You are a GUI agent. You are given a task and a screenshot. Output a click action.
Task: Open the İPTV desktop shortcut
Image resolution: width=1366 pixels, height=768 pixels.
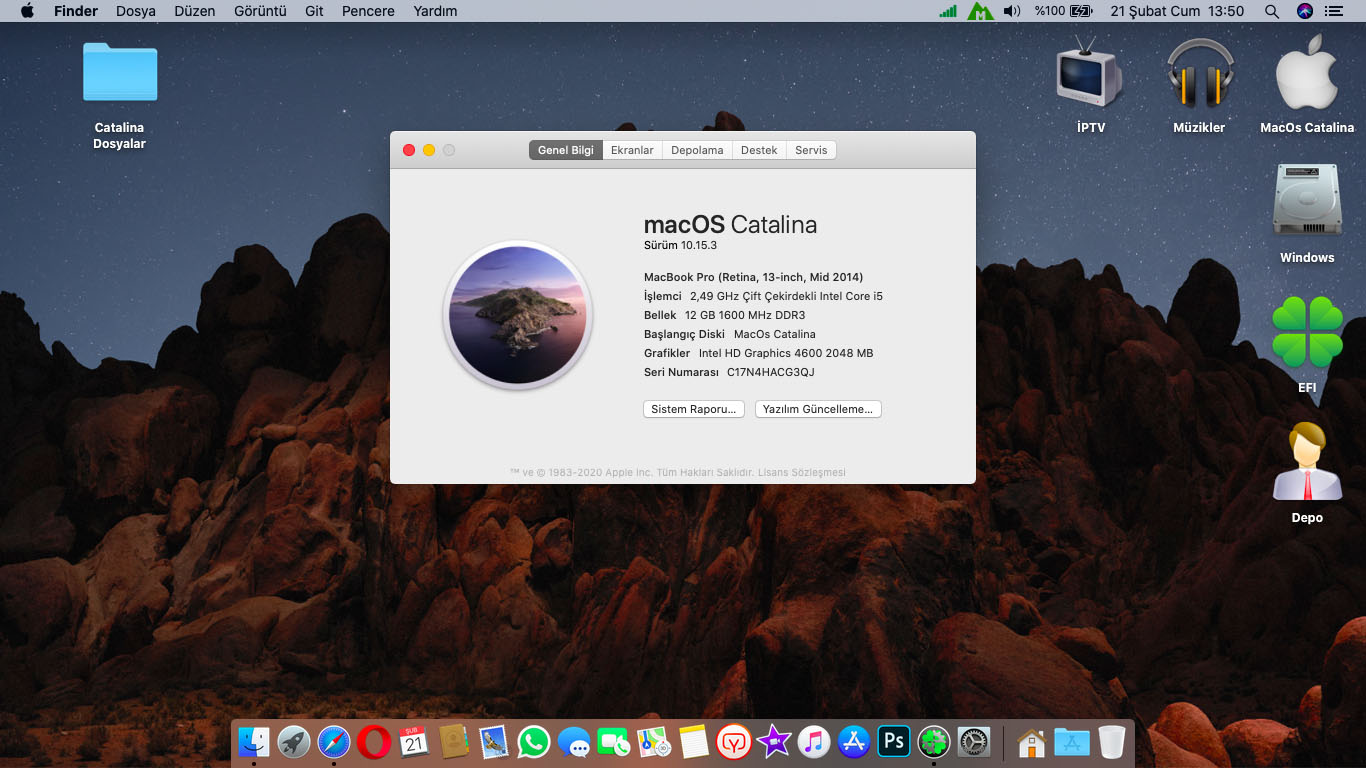(x=1090, y=74)
